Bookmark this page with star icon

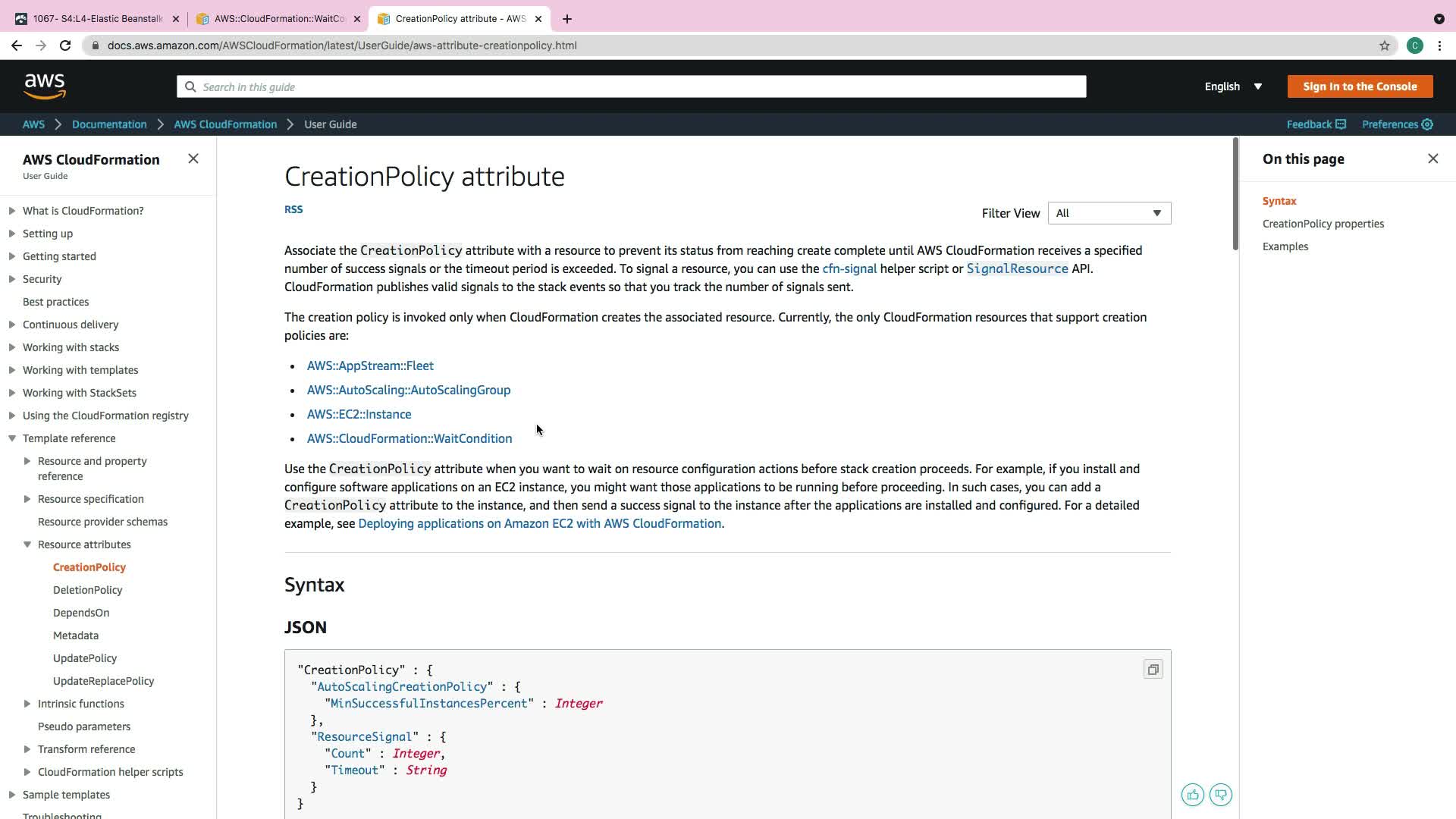point(1384,45)
